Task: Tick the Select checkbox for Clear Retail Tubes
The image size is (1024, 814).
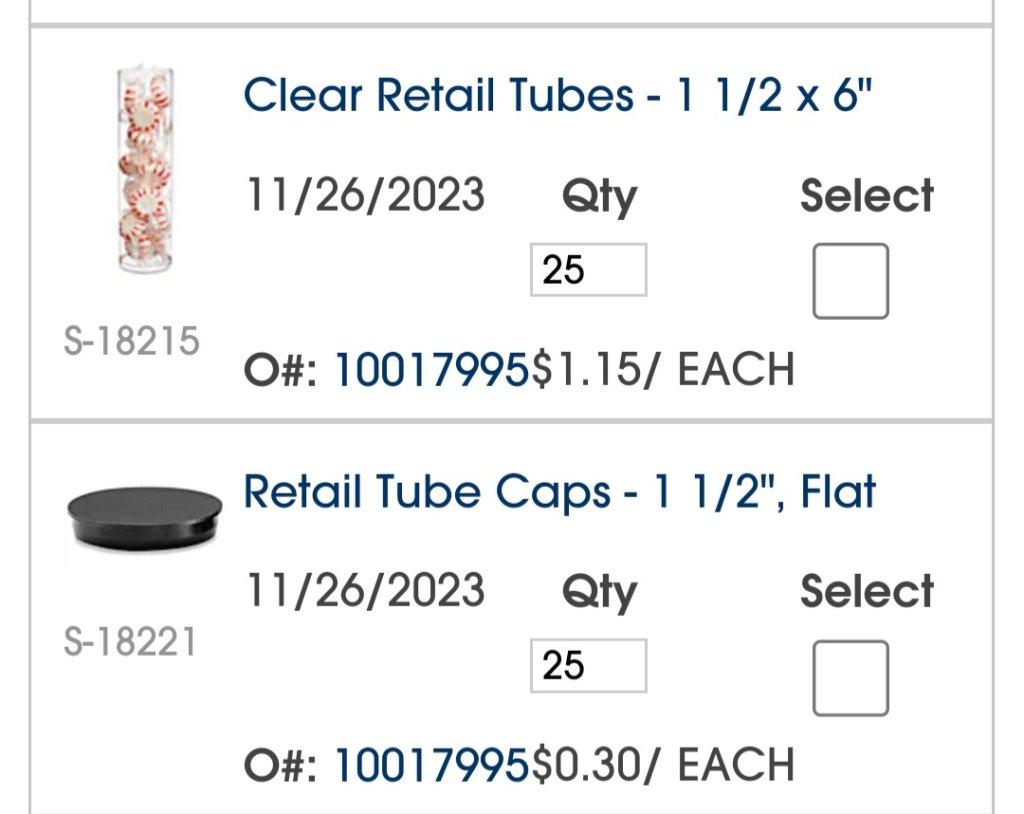Action: [x=850, y=281]
